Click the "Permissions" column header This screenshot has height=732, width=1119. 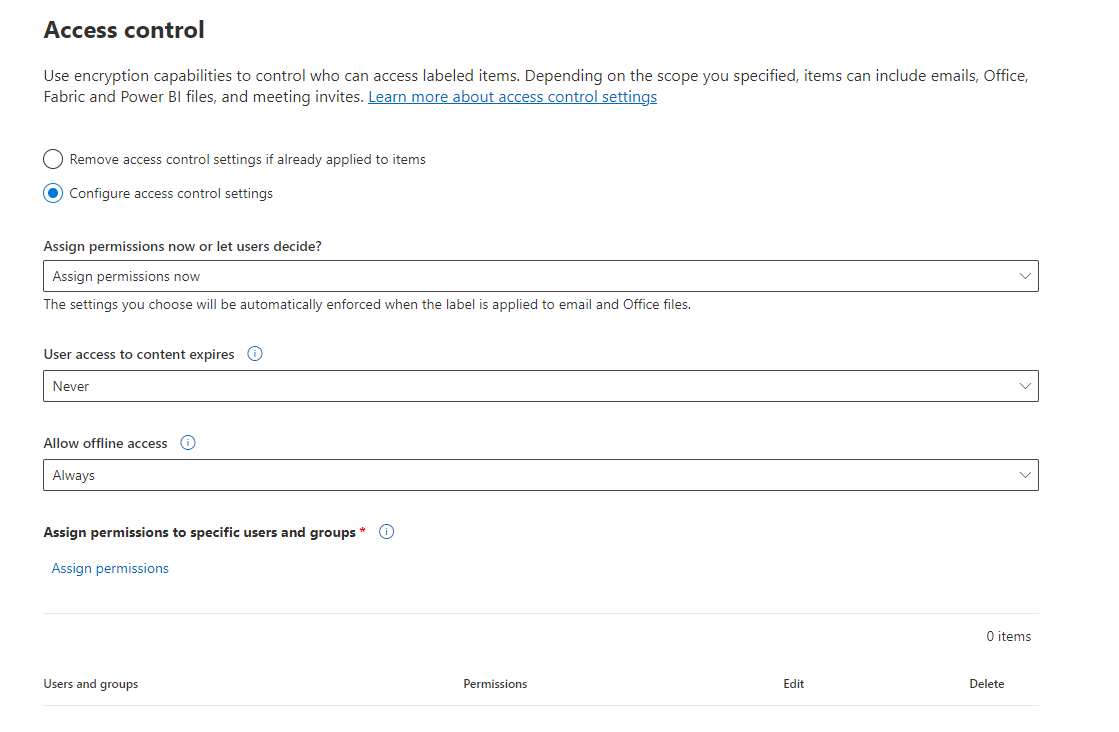495,684
